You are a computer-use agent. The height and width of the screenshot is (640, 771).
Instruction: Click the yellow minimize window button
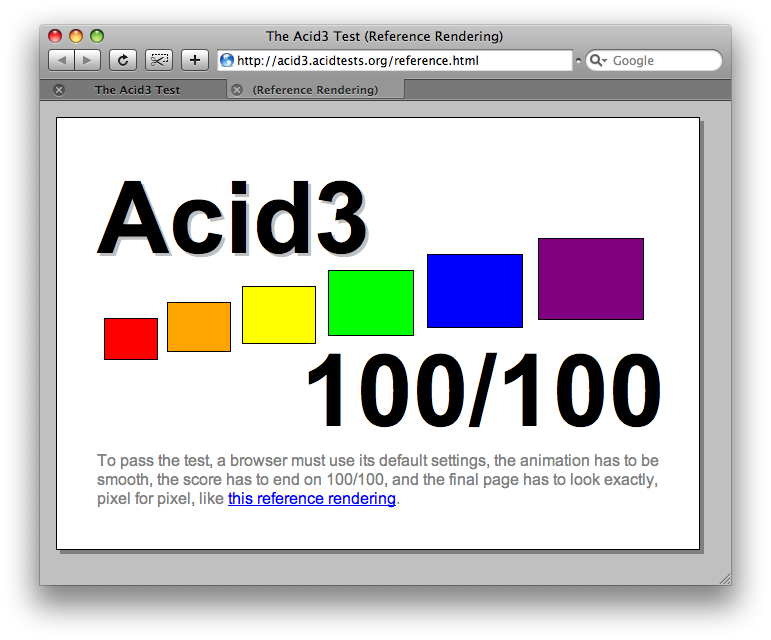pyautogui.click(x=76, y=36)
